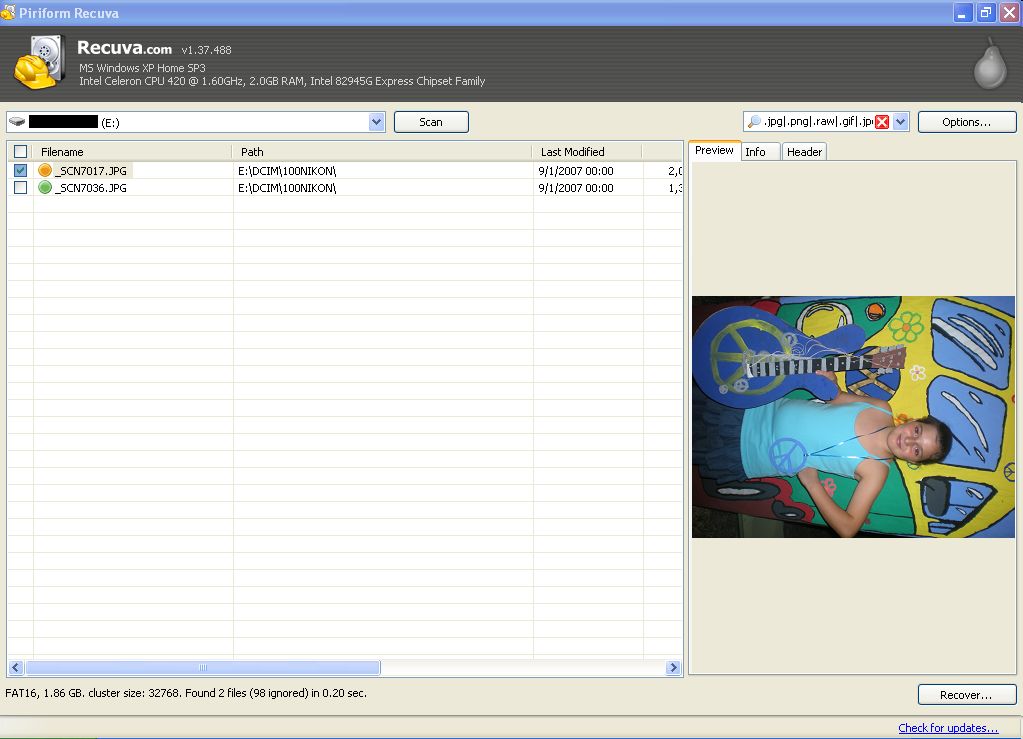
Task: Click the 9/1/2007 00:00 date of _SCN7017.JPG
Action: point(575,171)
